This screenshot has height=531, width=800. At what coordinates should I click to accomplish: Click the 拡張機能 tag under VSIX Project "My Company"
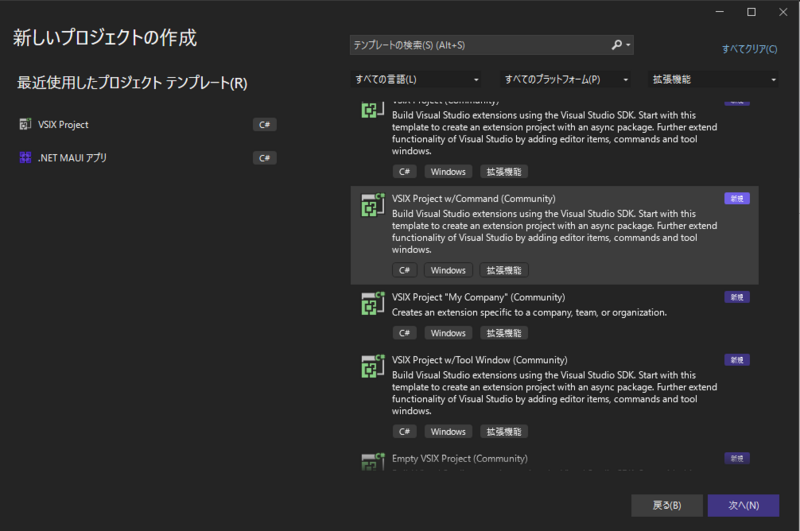(x=504, y=333)
